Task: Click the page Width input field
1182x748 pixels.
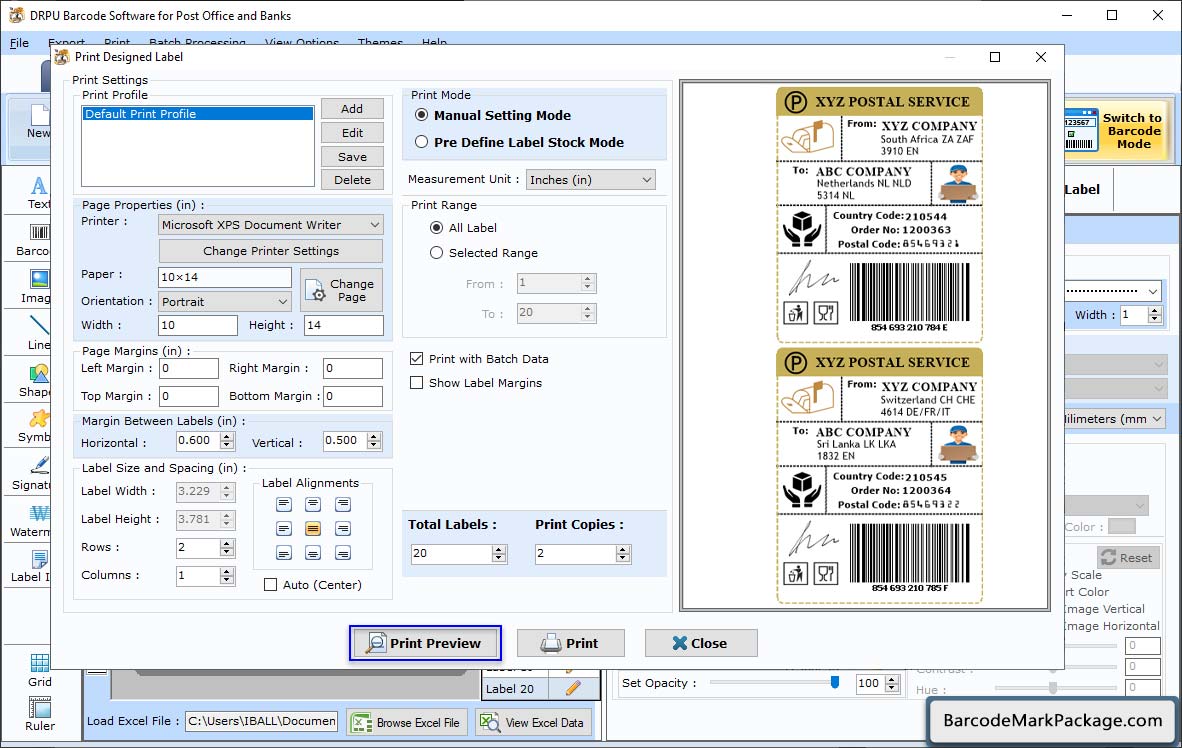Action: coord(198,325)
